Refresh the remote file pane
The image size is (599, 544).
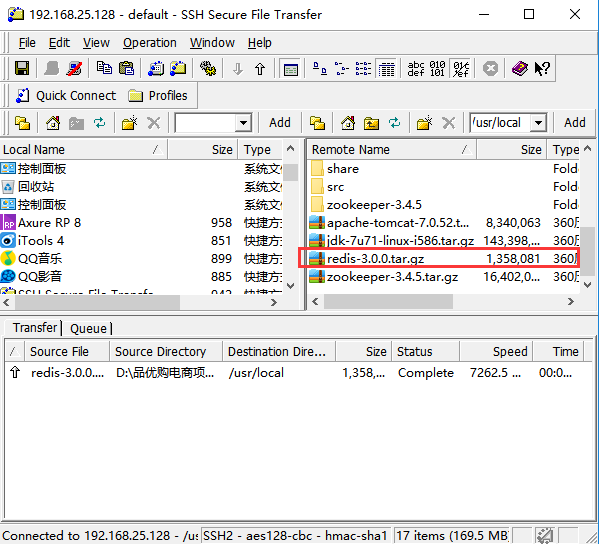point(394,123)
